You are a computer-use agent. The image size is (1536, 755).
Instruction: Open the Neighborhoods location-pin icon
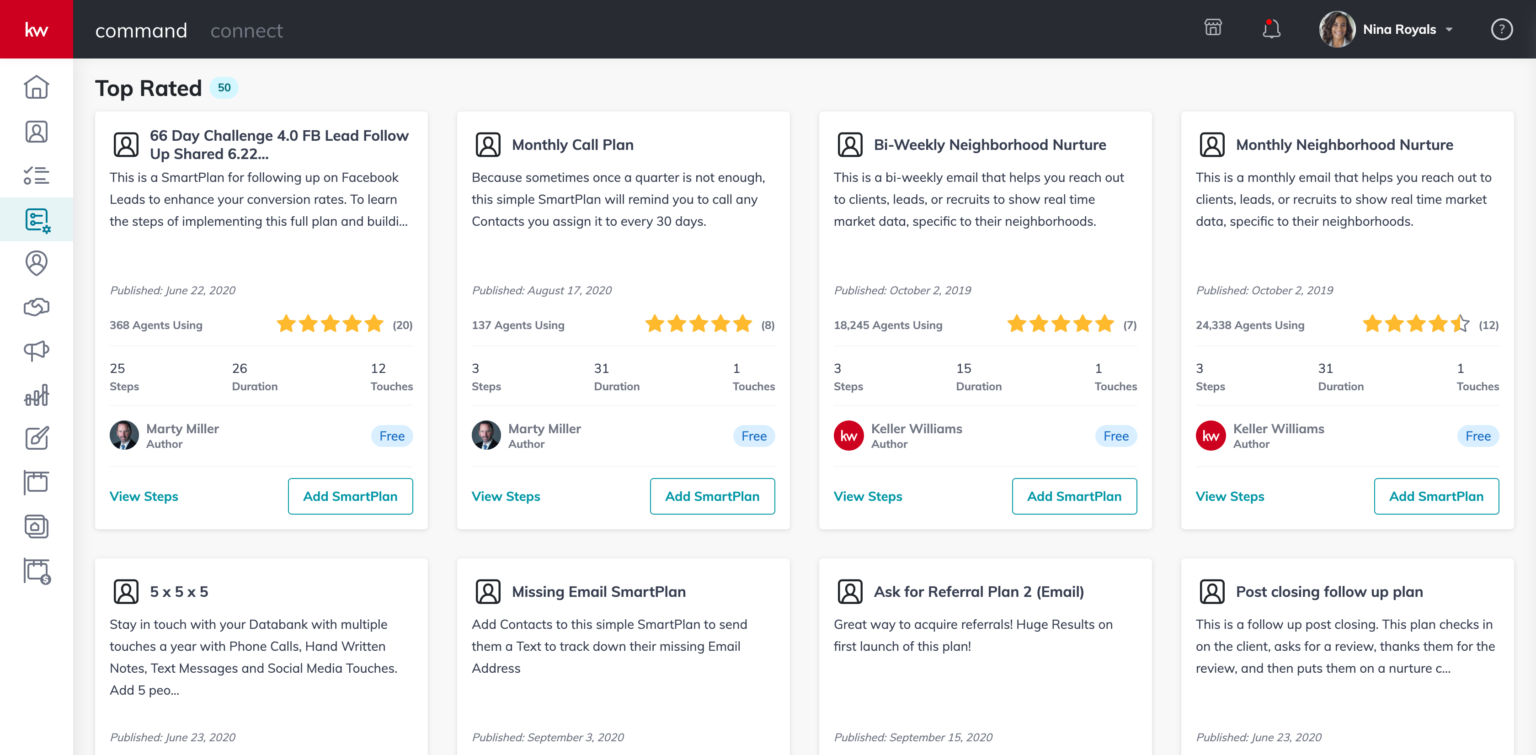pyautogui.click(x=36, y=263)
